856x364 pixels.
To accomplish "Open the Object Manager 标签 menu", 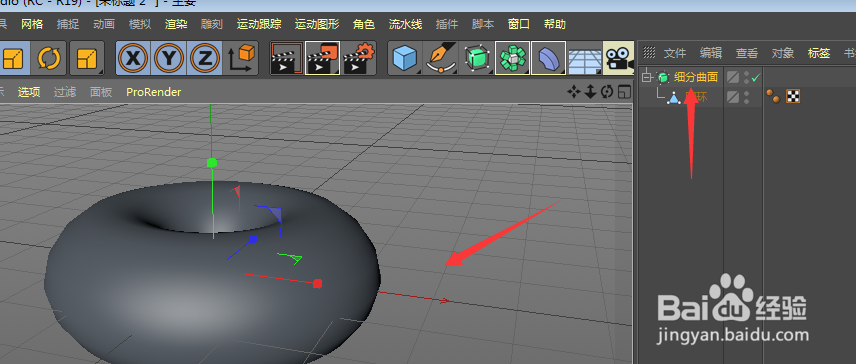I will 819,53.
